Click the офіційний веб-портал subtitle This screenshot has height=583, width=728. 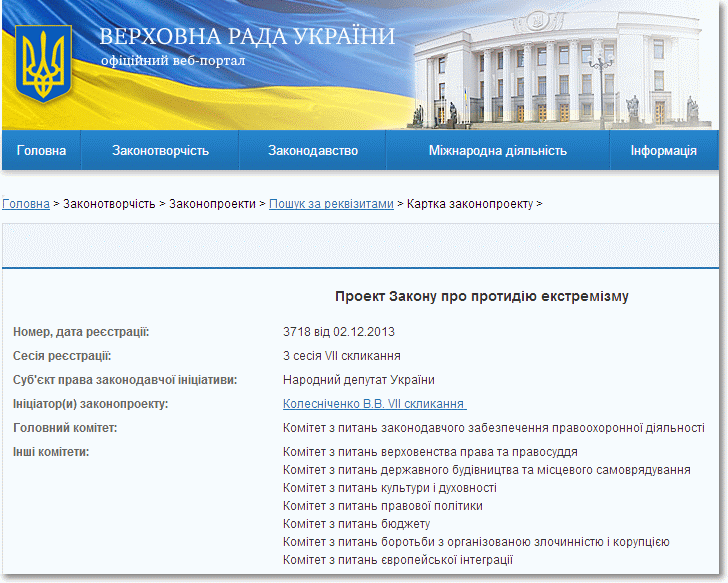tap(173, 61)
